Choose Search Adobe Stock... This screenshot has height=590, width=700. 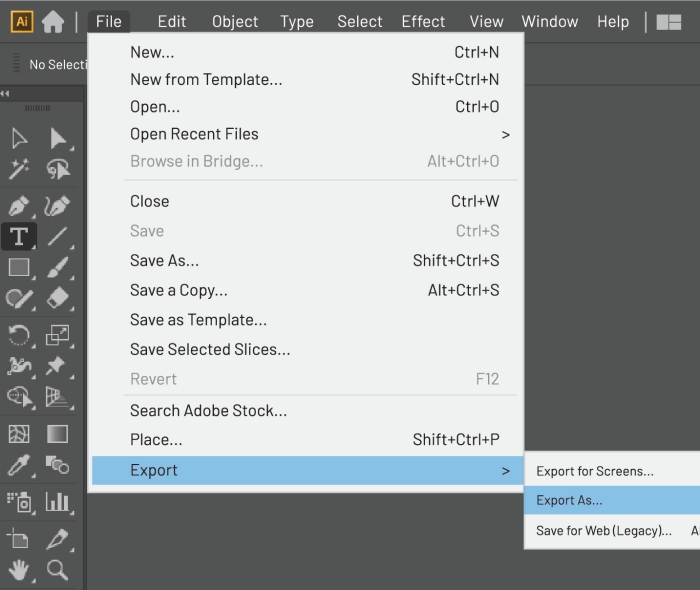point(306,411)
